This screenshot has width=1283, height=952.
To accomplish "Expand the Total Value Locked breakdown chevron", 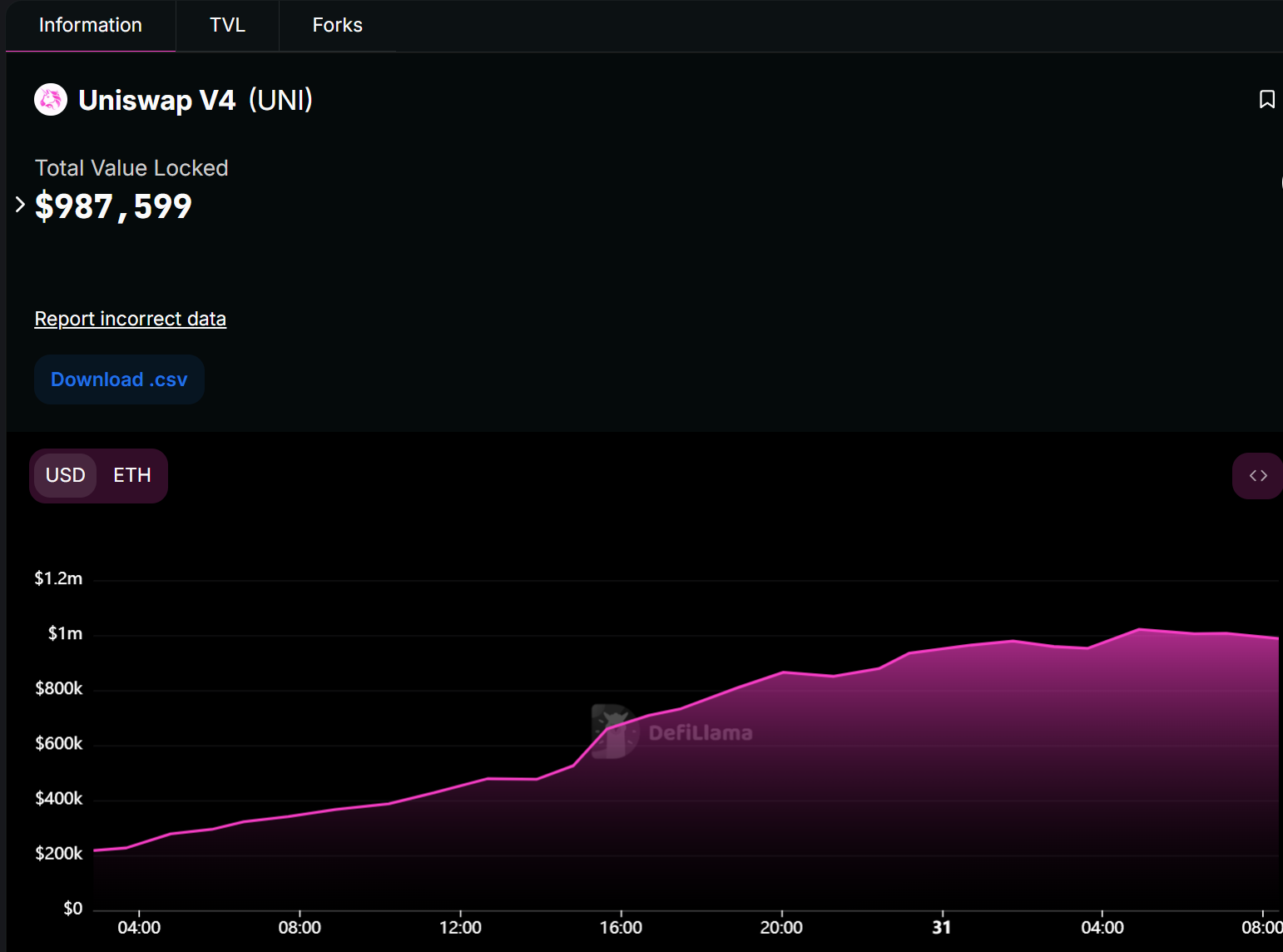I will (20, 205).
